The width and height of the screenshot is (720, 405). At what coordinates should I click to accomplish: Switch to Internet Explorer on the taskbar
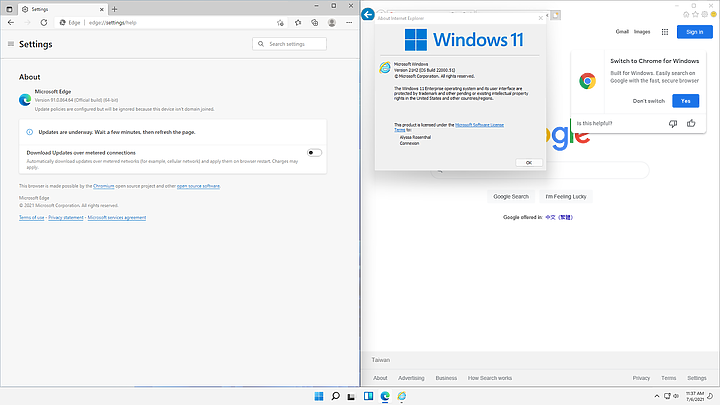(x=402, y=396)
